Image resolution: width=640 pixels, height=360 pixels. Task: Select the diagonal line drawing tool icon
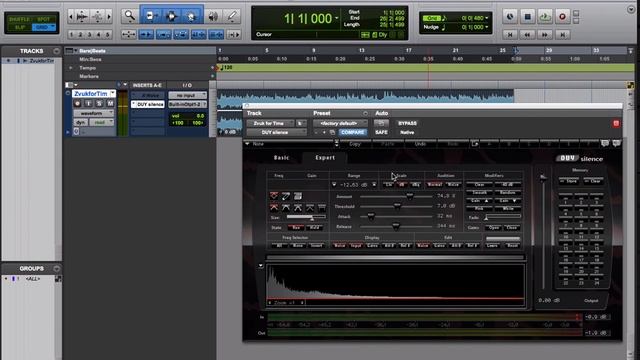pos(286,196)
